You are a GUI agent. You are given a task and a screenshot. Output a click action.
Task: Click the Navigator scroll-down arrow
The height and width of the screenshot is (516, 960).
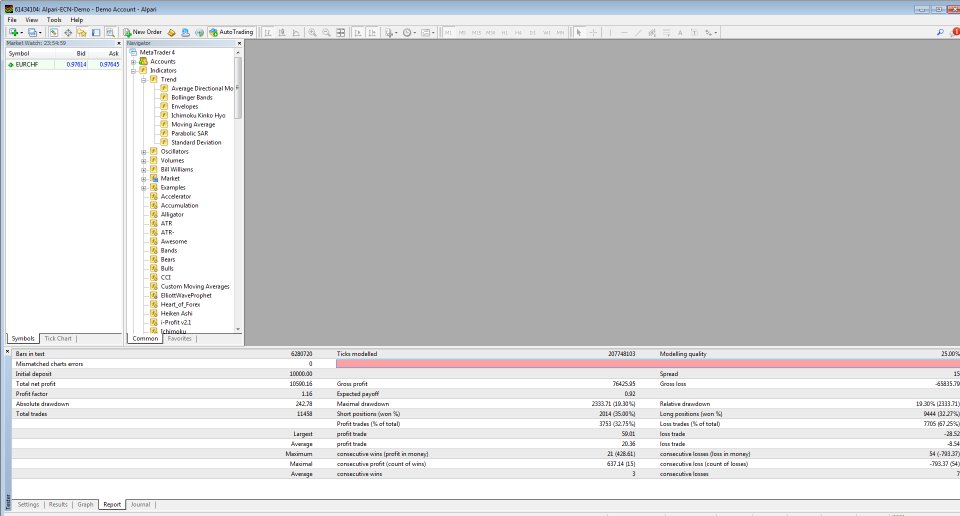coord(238,329)
